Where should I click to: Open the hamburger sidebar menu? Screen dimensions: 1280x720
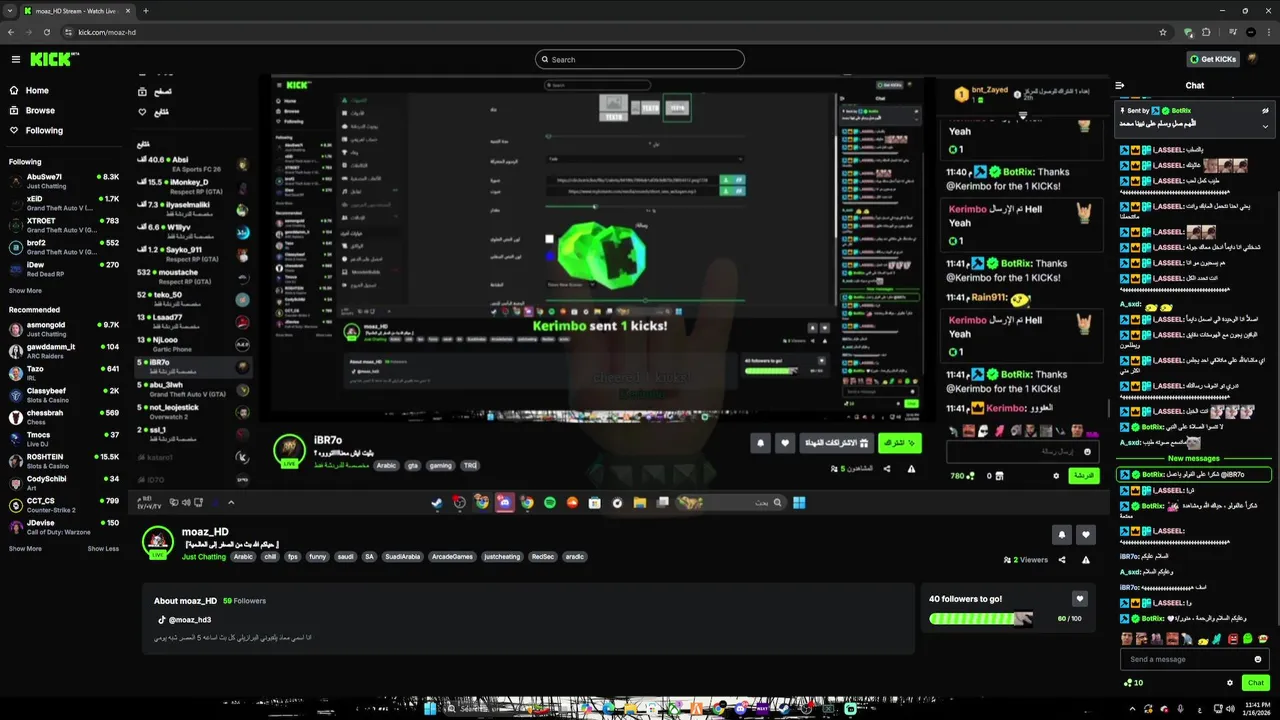click(x=15, y=59)
